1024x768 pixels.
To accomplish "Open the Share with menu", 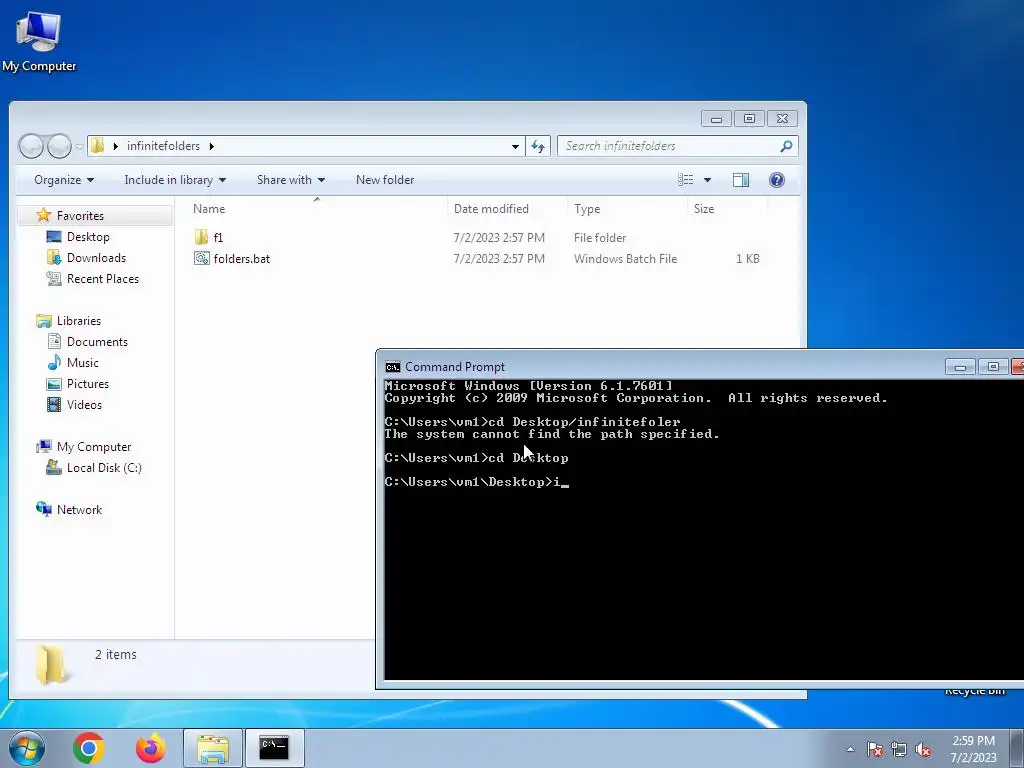I will [x=291, y=180].
